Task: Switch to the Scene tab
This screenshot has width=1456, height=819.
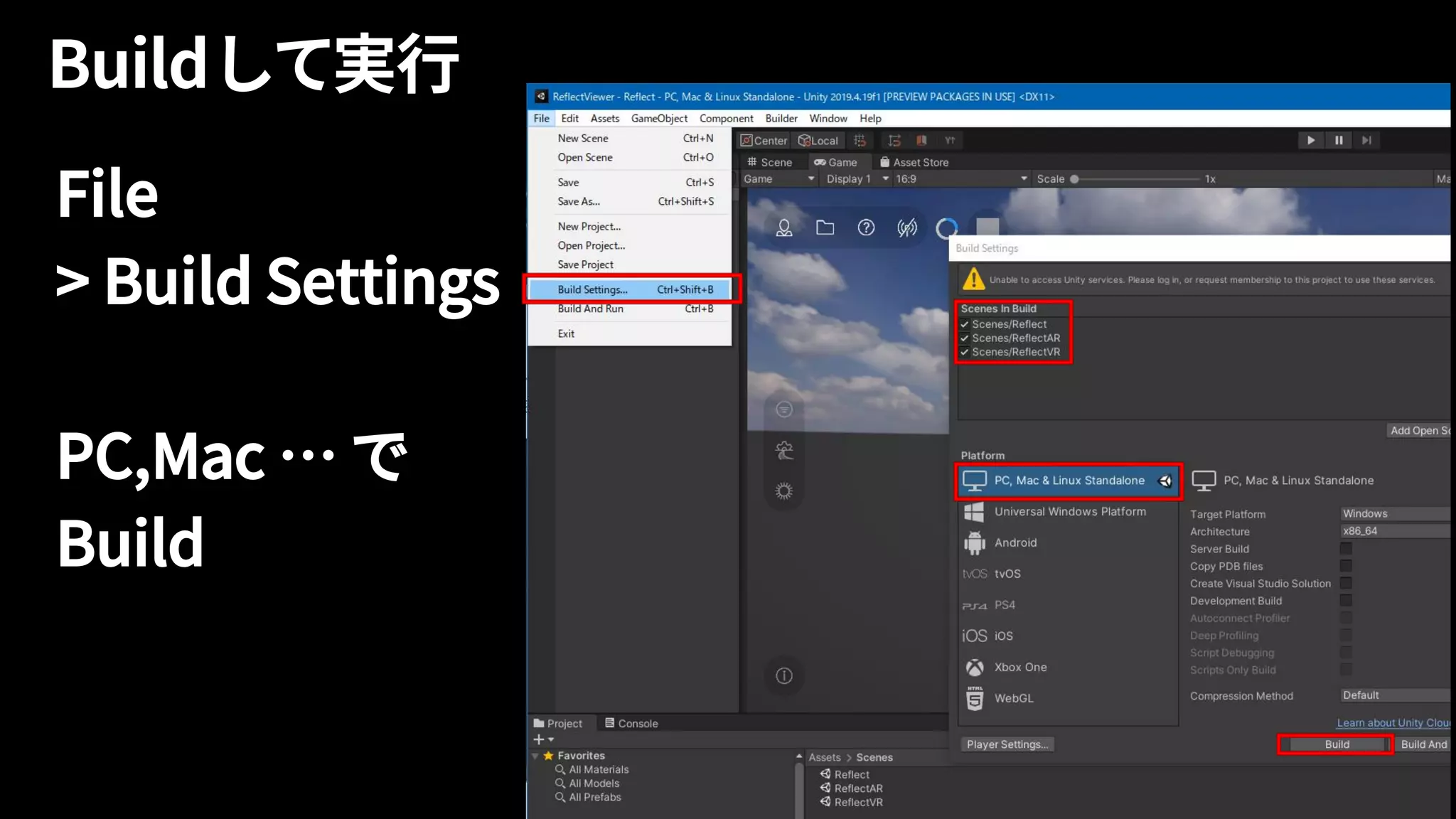Action: point(769,162)
